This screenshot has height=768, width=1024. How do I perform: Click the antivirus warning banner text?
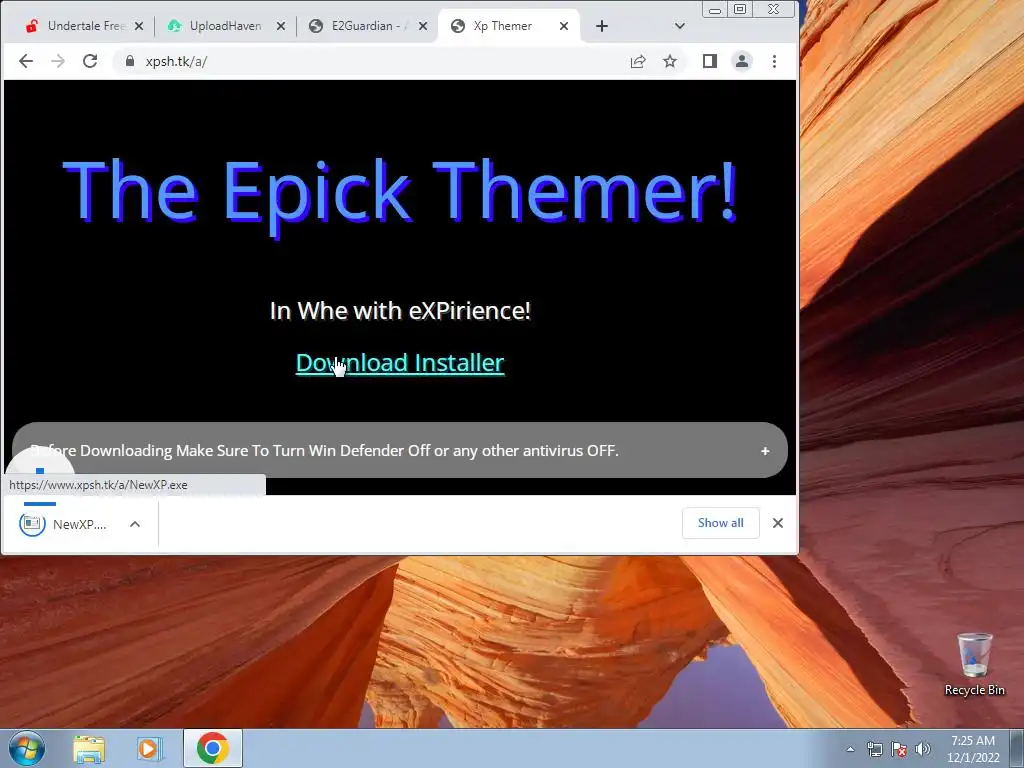325,451
